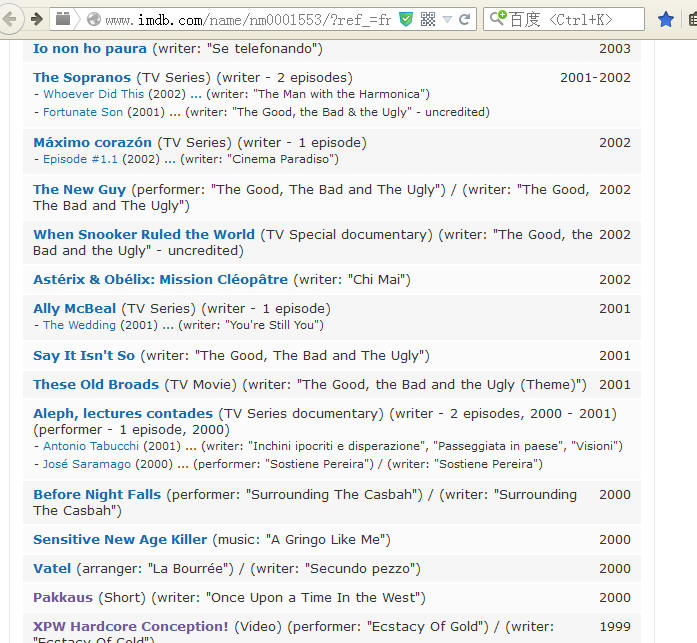The image size is (697, 643).
Task: Click the text writer: "You're Still You"
Action: click(x=251, y=325)
